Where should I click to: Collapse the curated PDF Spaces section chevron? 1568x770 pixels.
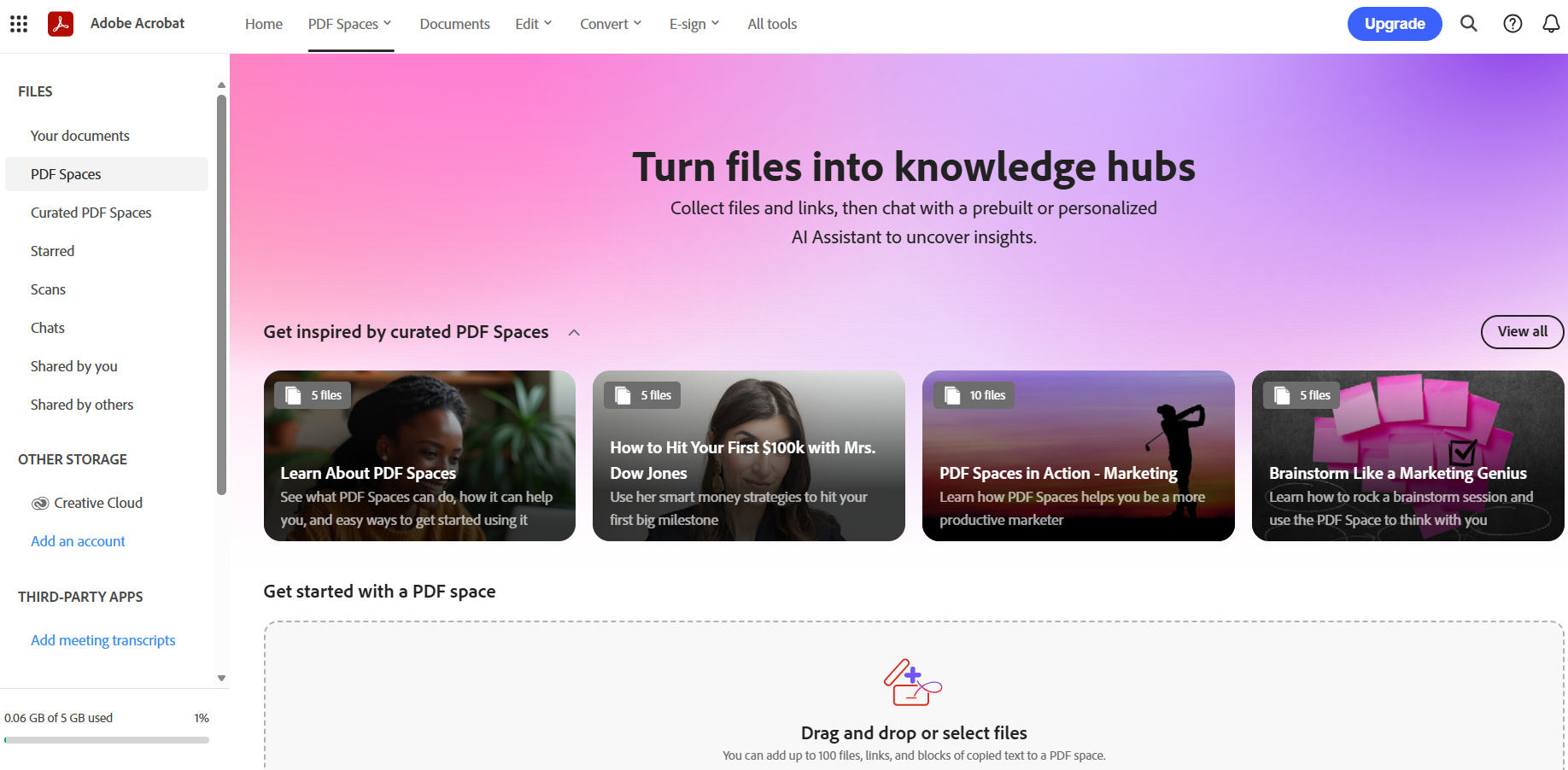[x=574, y=333]
